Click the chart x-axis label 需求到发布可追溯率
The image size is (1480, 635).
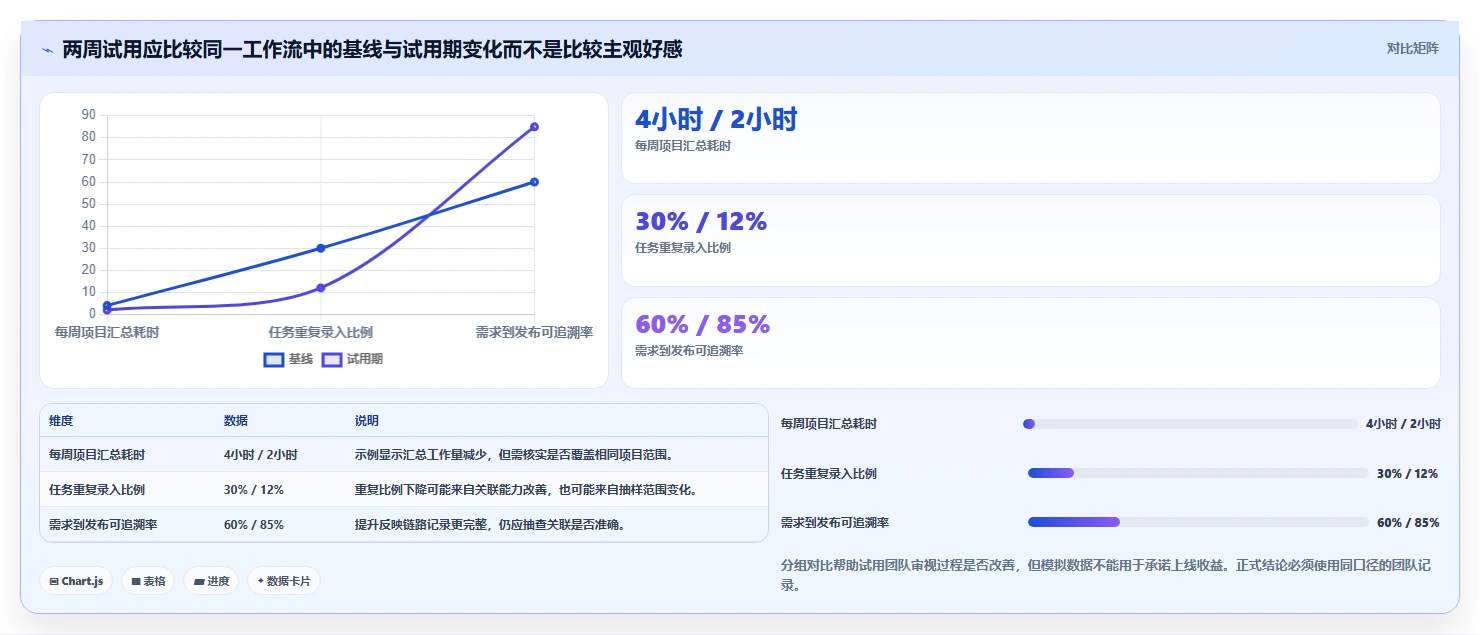pyautogui.click(x=534, y=332)
